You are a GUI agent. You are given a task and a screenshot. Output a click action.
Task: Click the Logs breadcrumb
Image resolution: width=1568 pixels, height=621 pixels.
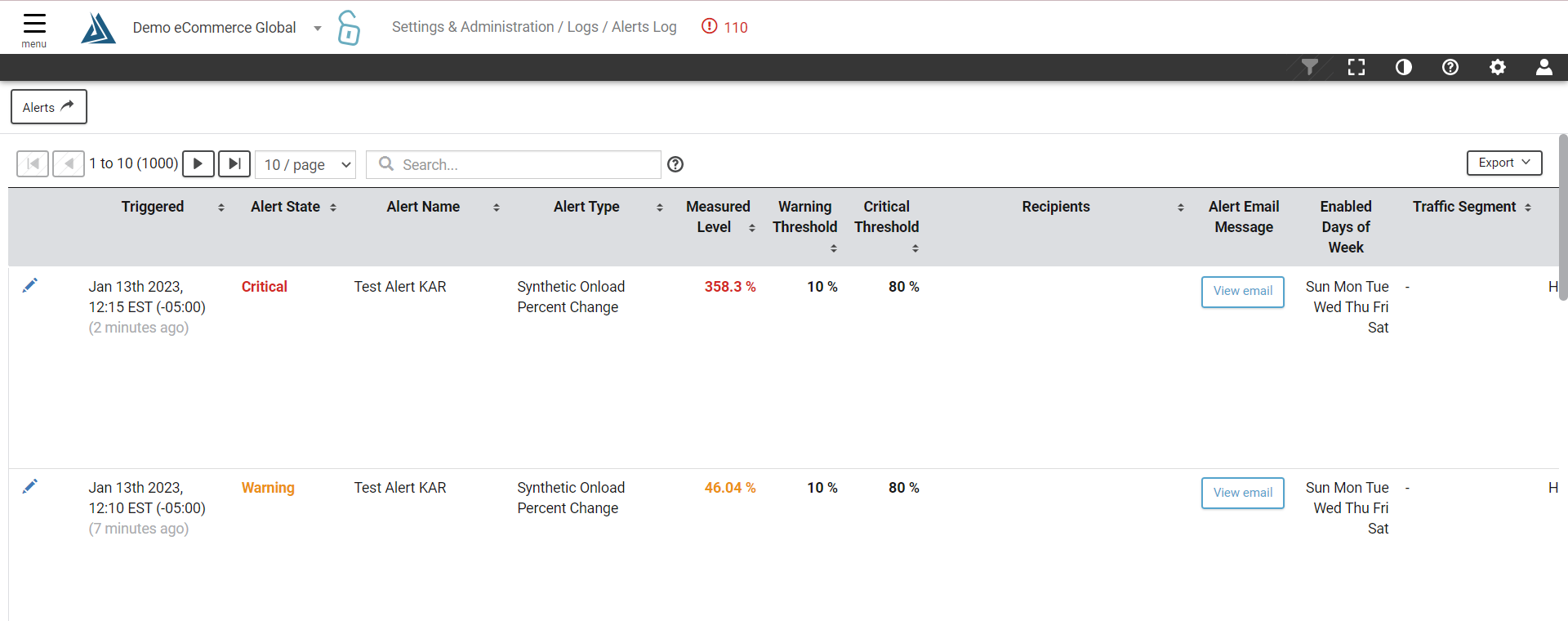point(582,27)
